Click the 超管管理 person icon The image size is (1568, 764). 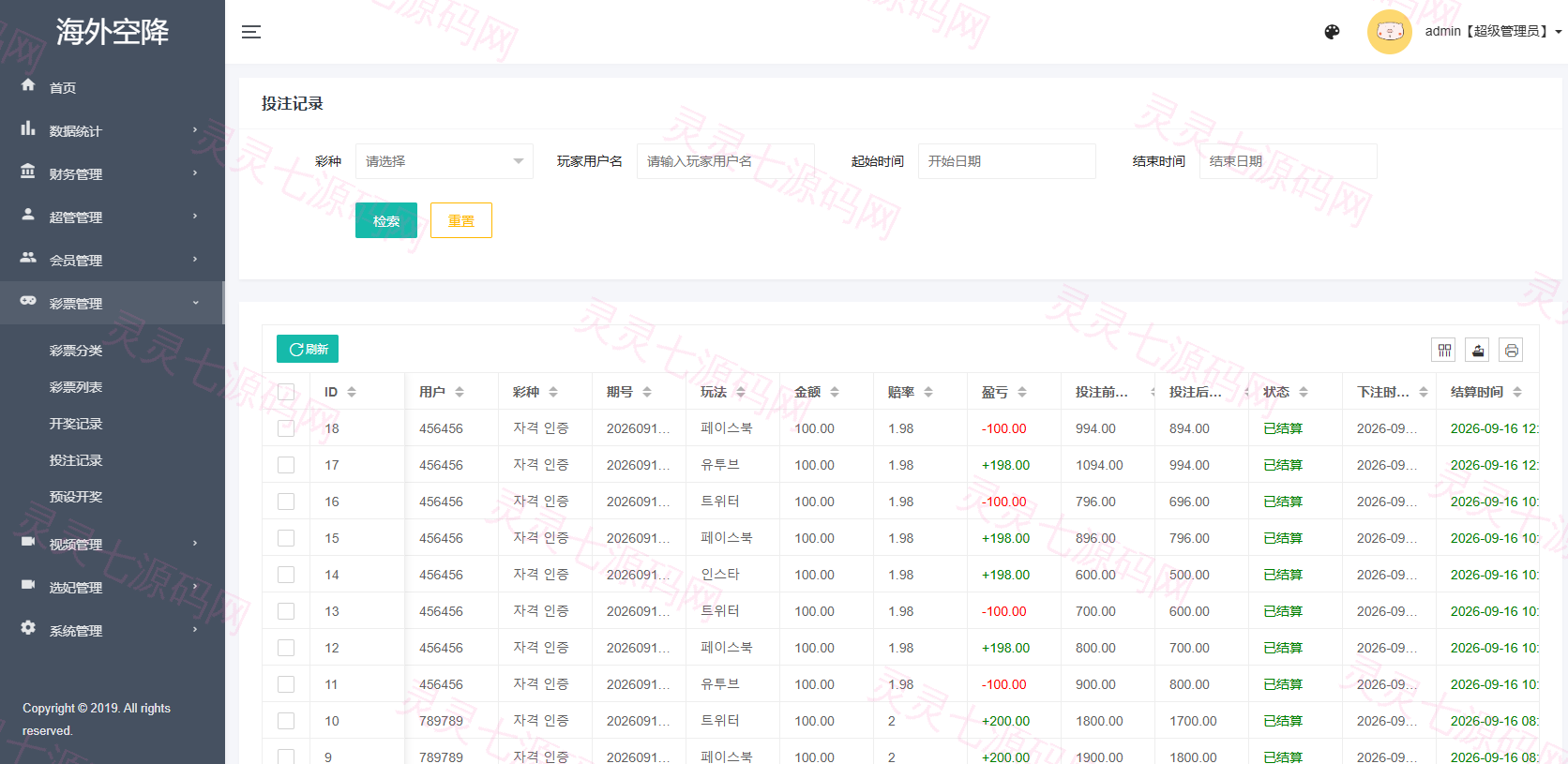[x=28, y=215]
